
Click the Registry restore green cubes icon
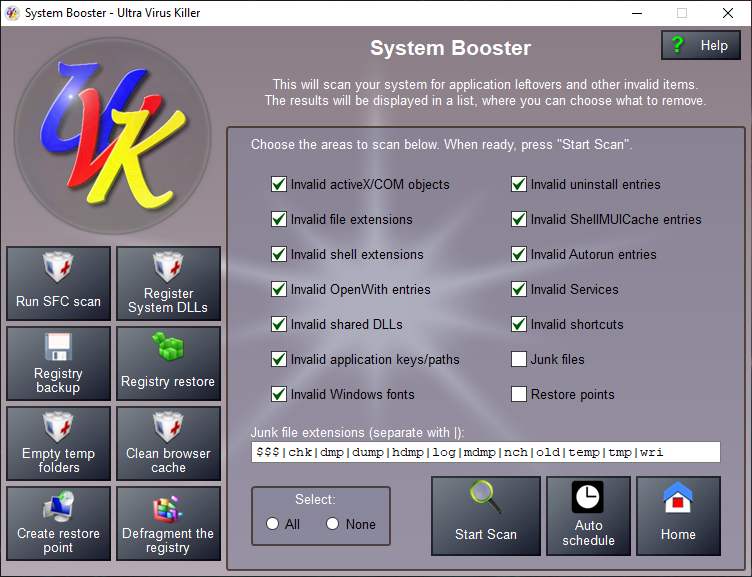pos(168,346)
